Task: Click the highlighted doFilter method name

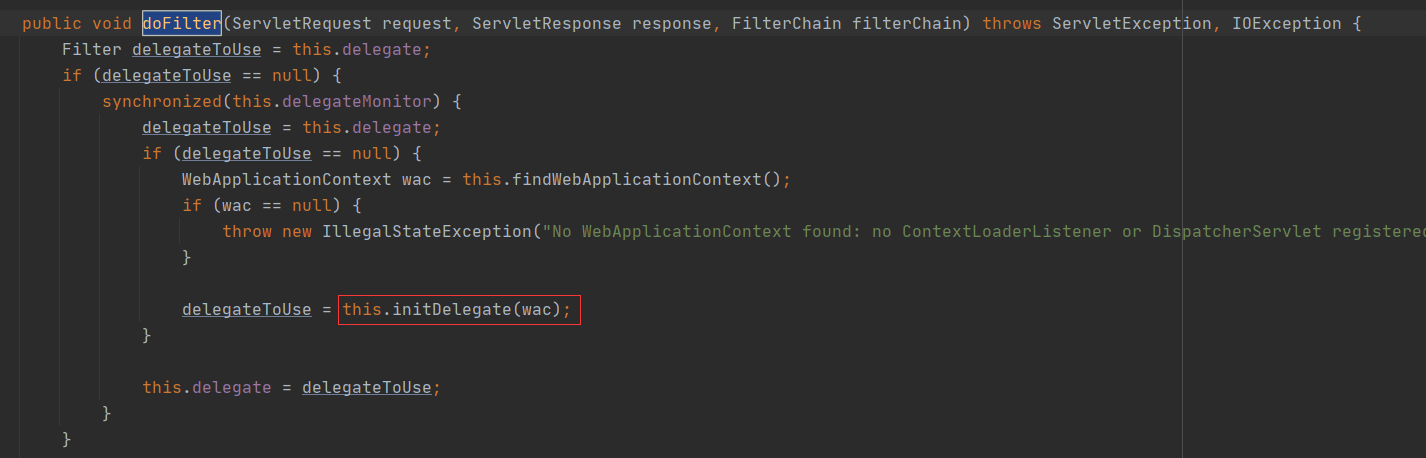Action: [182, 22]
